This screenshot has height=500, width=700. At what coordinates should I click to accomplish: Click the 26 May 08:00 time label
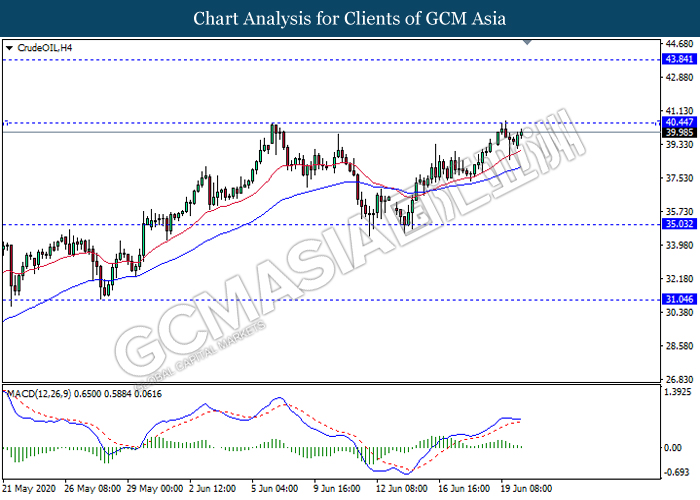point(92,489)
